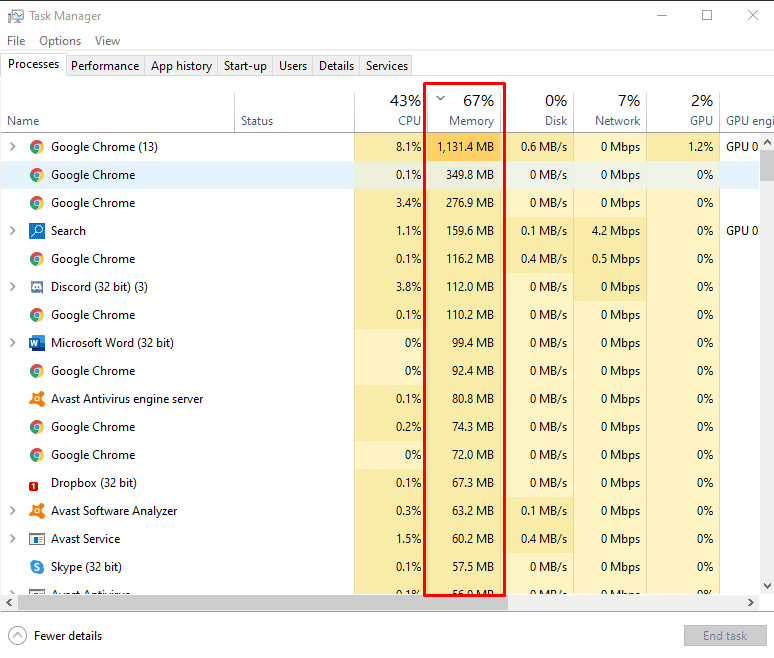Sort by the Name column header
The image size is (774, 658).
[117, 112]
